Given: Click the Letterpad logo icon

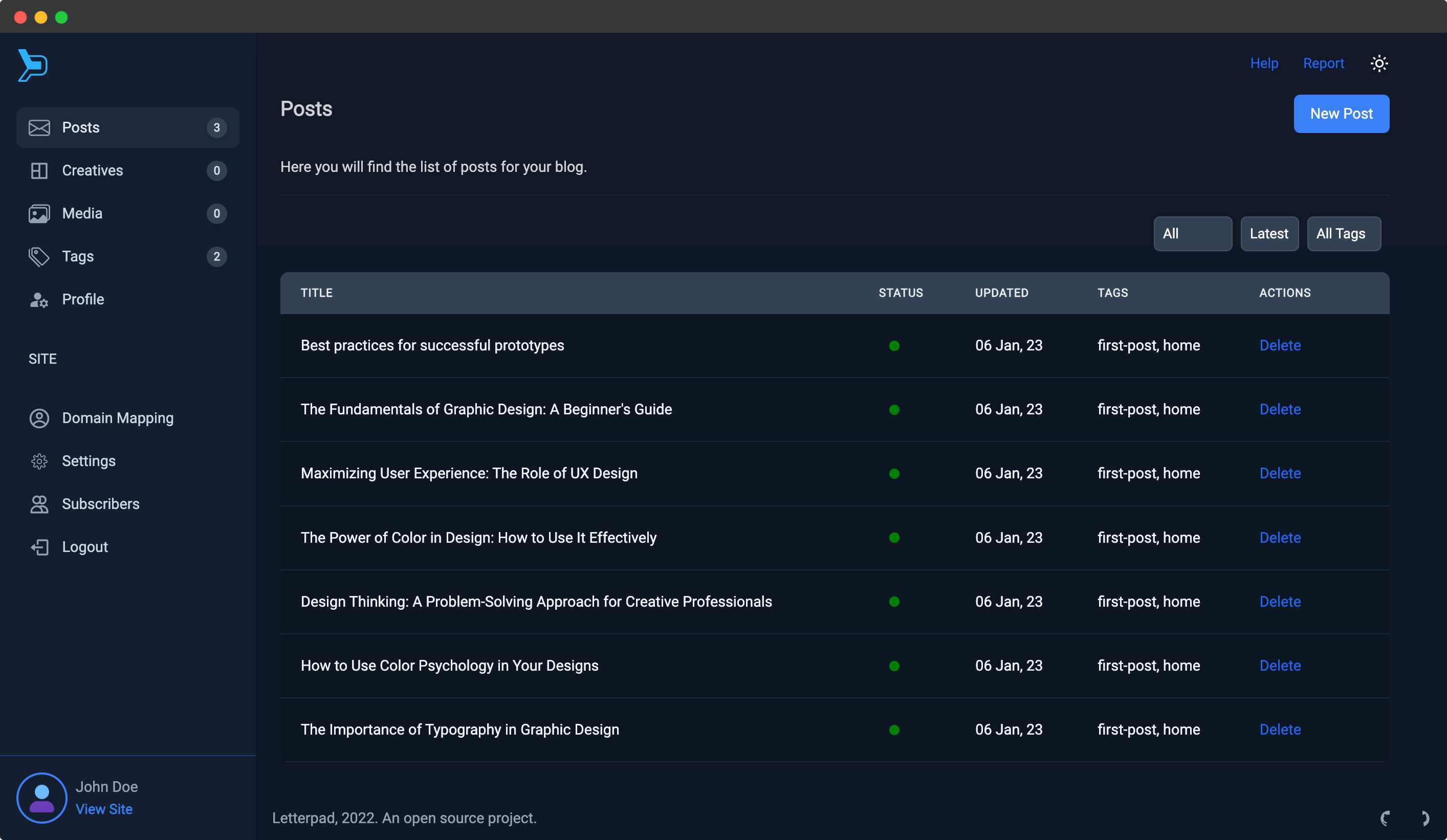Looking at the screenshot, I should [33, 65].
